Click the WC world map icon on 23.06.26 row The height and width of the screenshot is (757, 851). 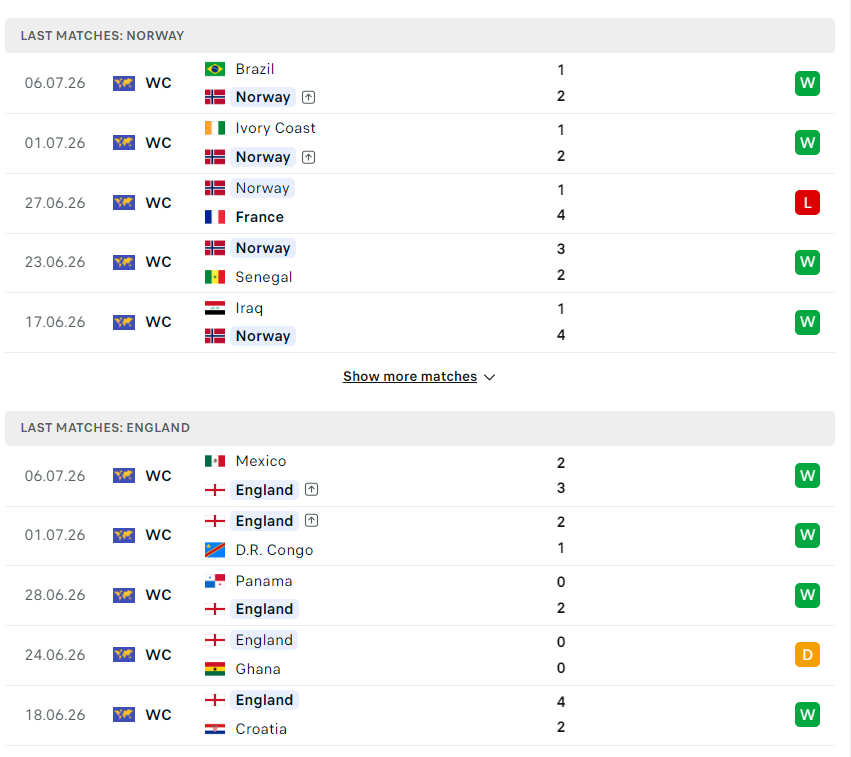coord(124,262)
